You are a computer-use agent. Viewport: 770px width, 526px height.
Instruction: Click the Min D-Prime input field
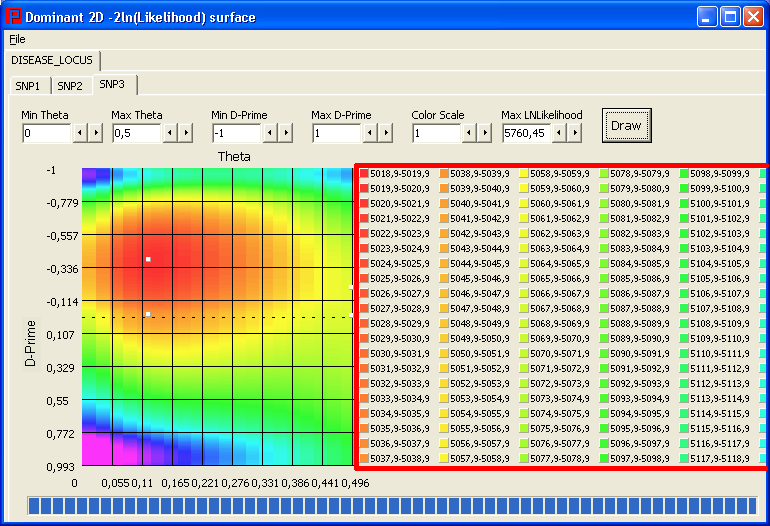point(237,133)
